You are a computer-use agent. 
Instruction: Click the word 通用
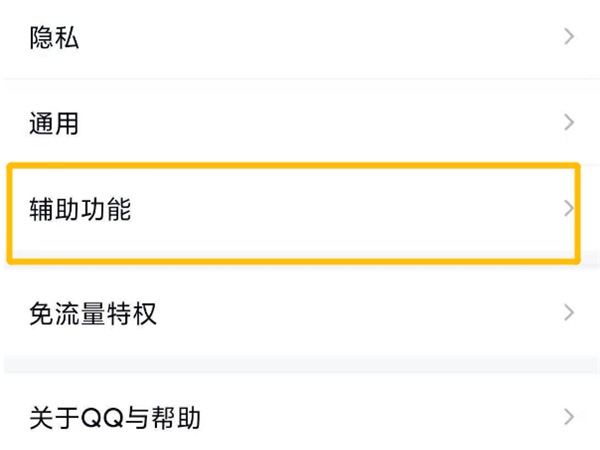point(55,125)
